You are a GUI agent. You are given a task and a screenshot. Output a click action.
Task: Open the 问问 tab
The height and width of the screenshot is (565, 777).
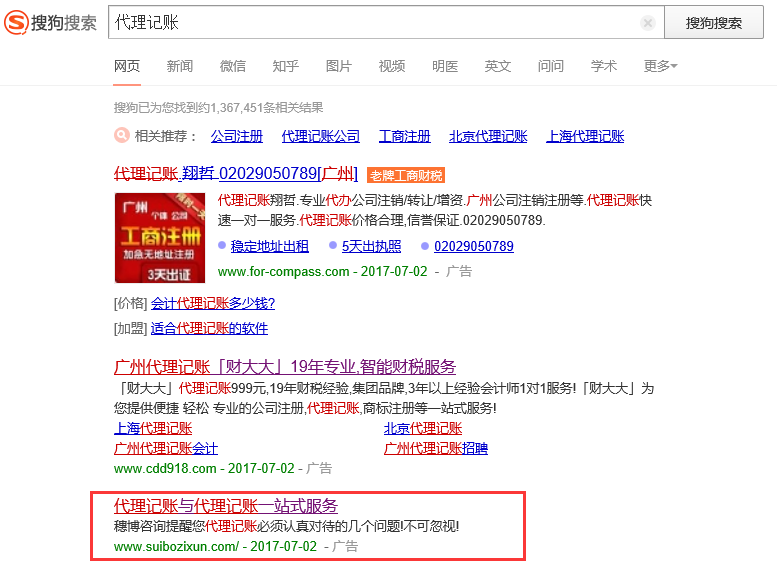click(551, 66)
